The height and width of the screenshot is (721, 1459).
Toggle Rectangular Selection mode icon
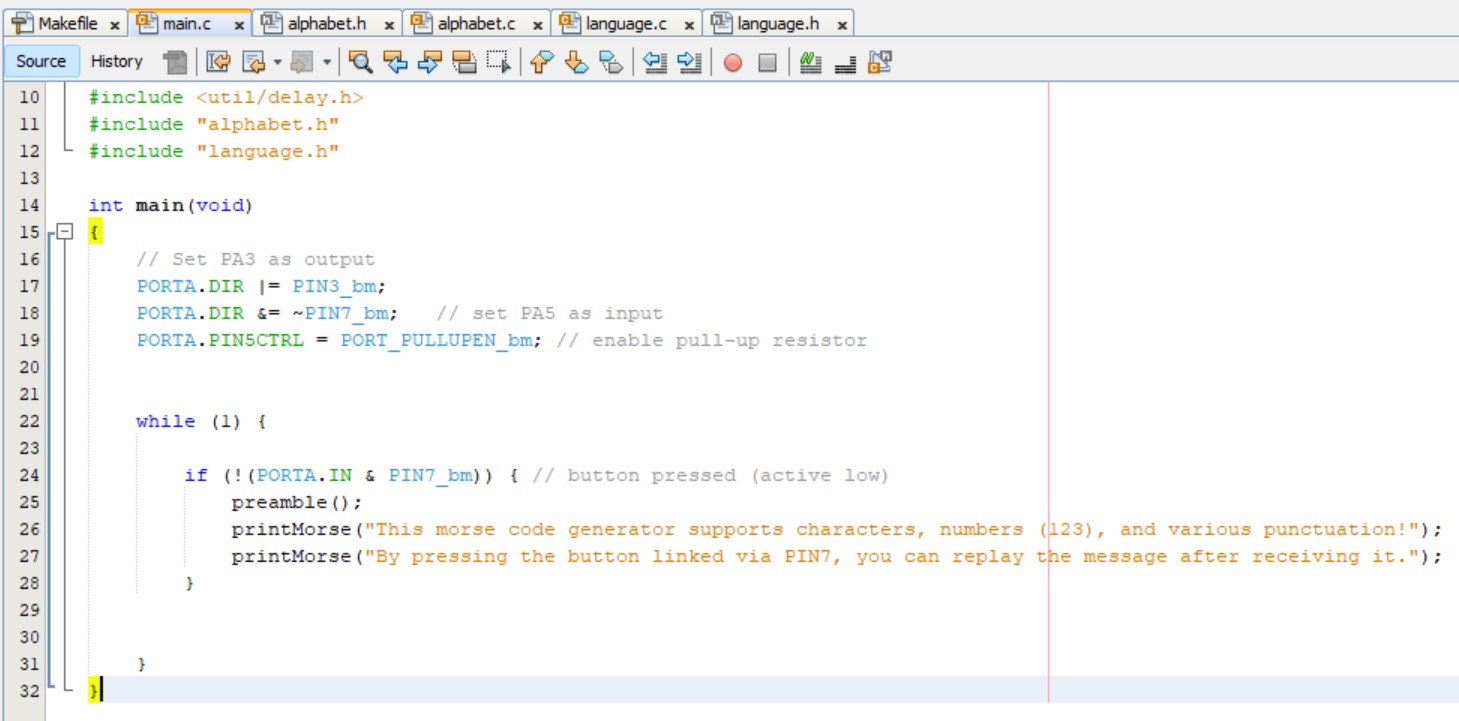[x=498, y=62]
